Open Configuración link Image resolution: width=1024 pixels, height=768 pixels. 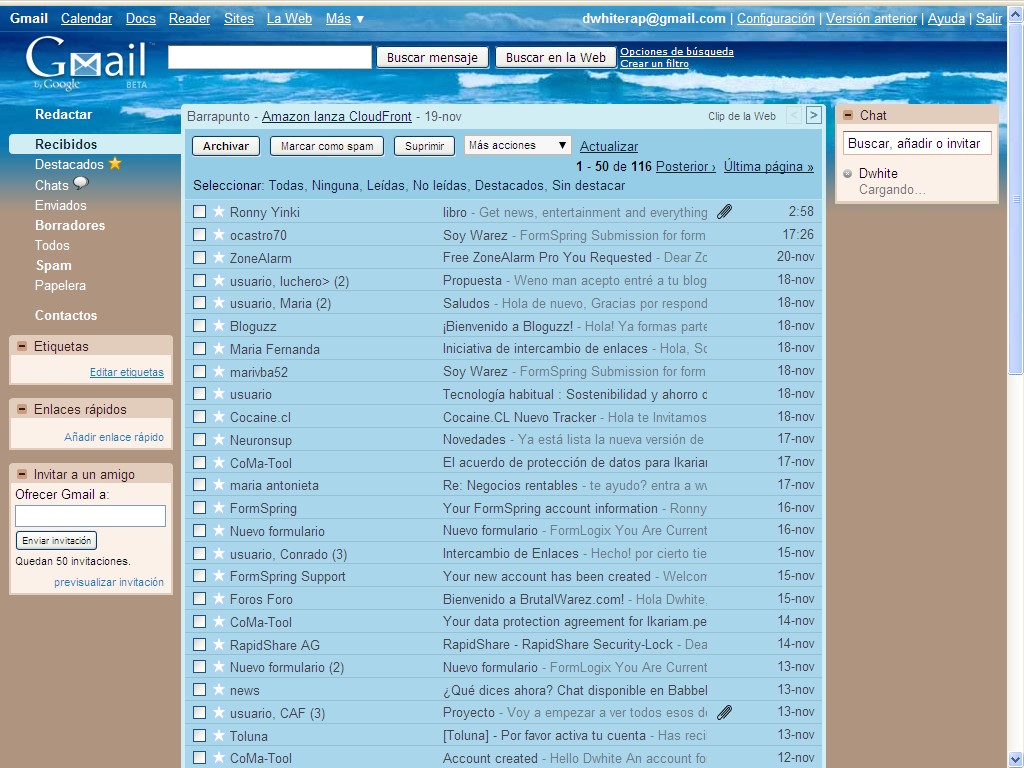776,19
